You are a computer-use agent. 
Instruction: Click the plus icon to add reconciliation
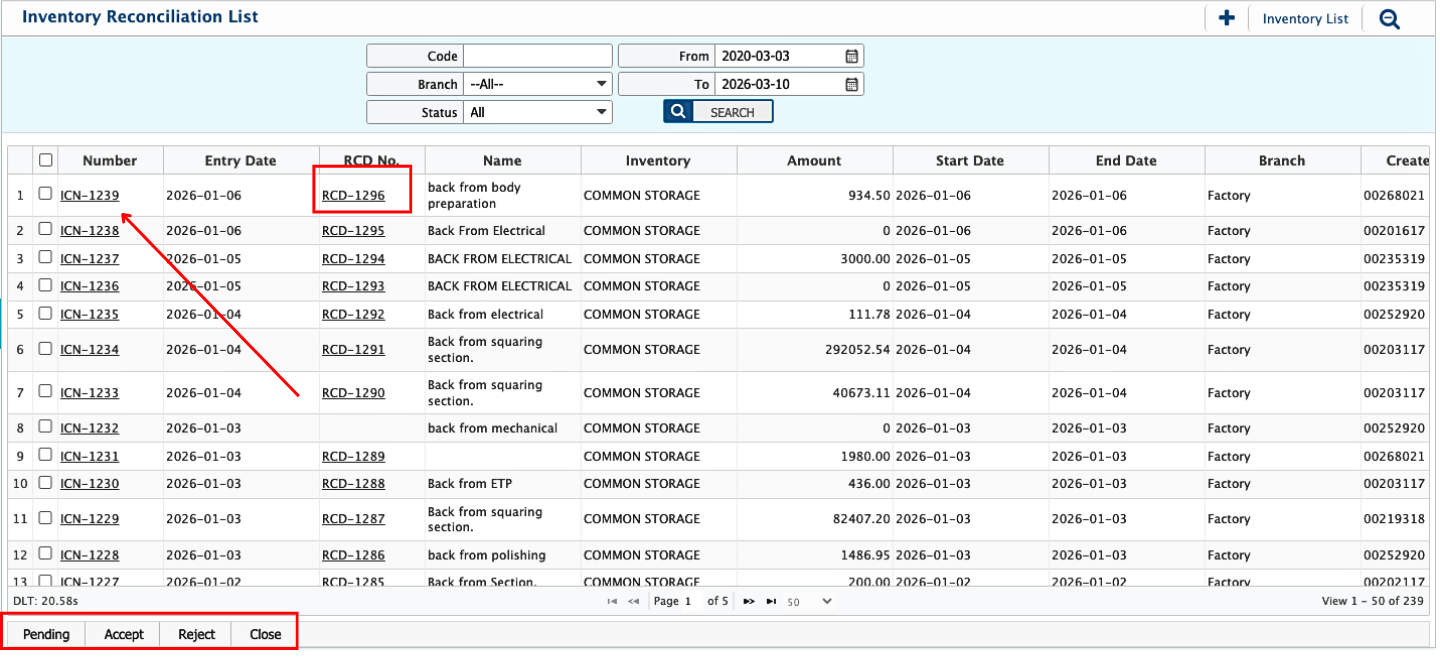1226,18
